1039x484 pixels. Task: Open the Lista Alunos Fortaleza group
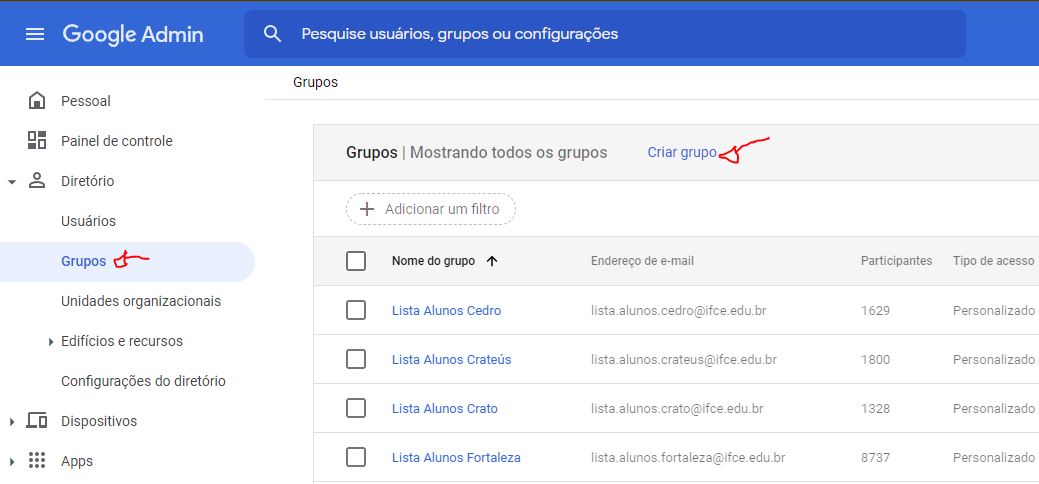[456, 457]
